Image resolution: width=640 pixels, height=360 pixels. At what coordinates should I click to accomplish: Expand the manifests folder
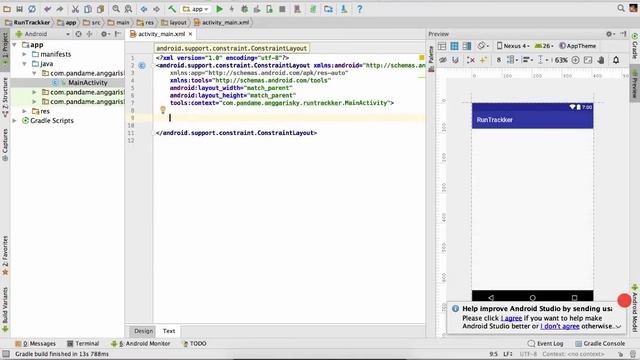tap(24, 54)
